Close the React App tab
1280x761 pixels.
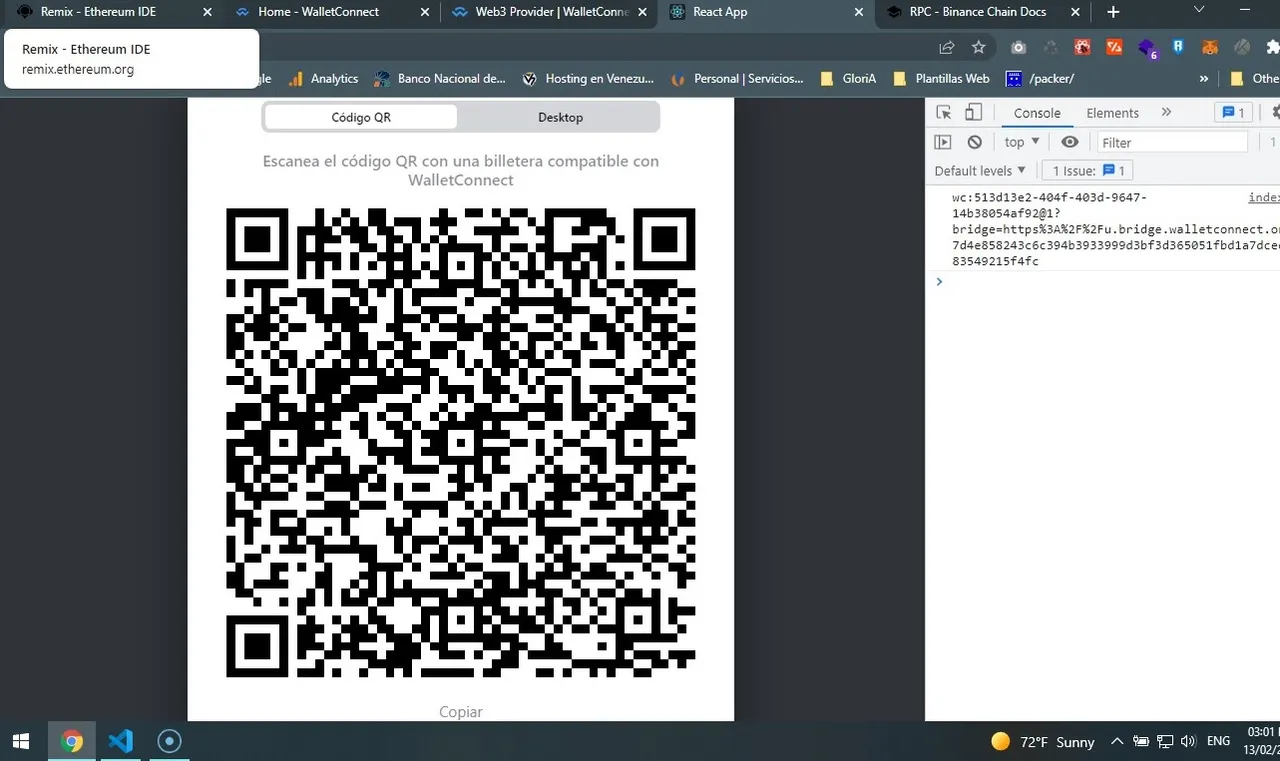[860, 12]
